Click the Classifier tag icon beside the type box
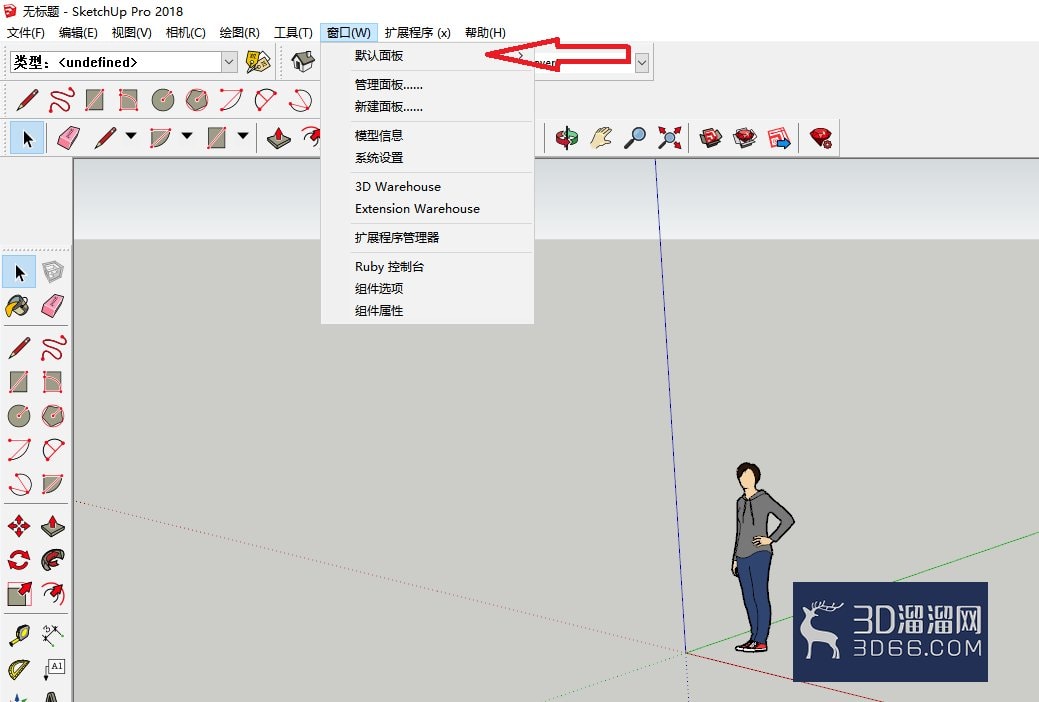The height and width of the screenshot is (702, 1039). pyautogui.click(x=258, y=62)
